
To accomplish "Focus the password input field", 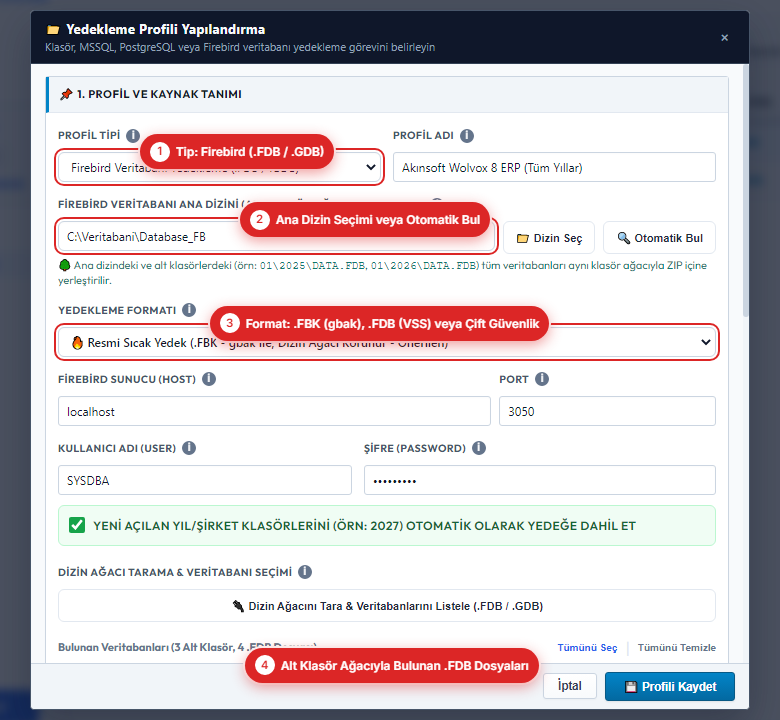I will click(x=540, y=481).
